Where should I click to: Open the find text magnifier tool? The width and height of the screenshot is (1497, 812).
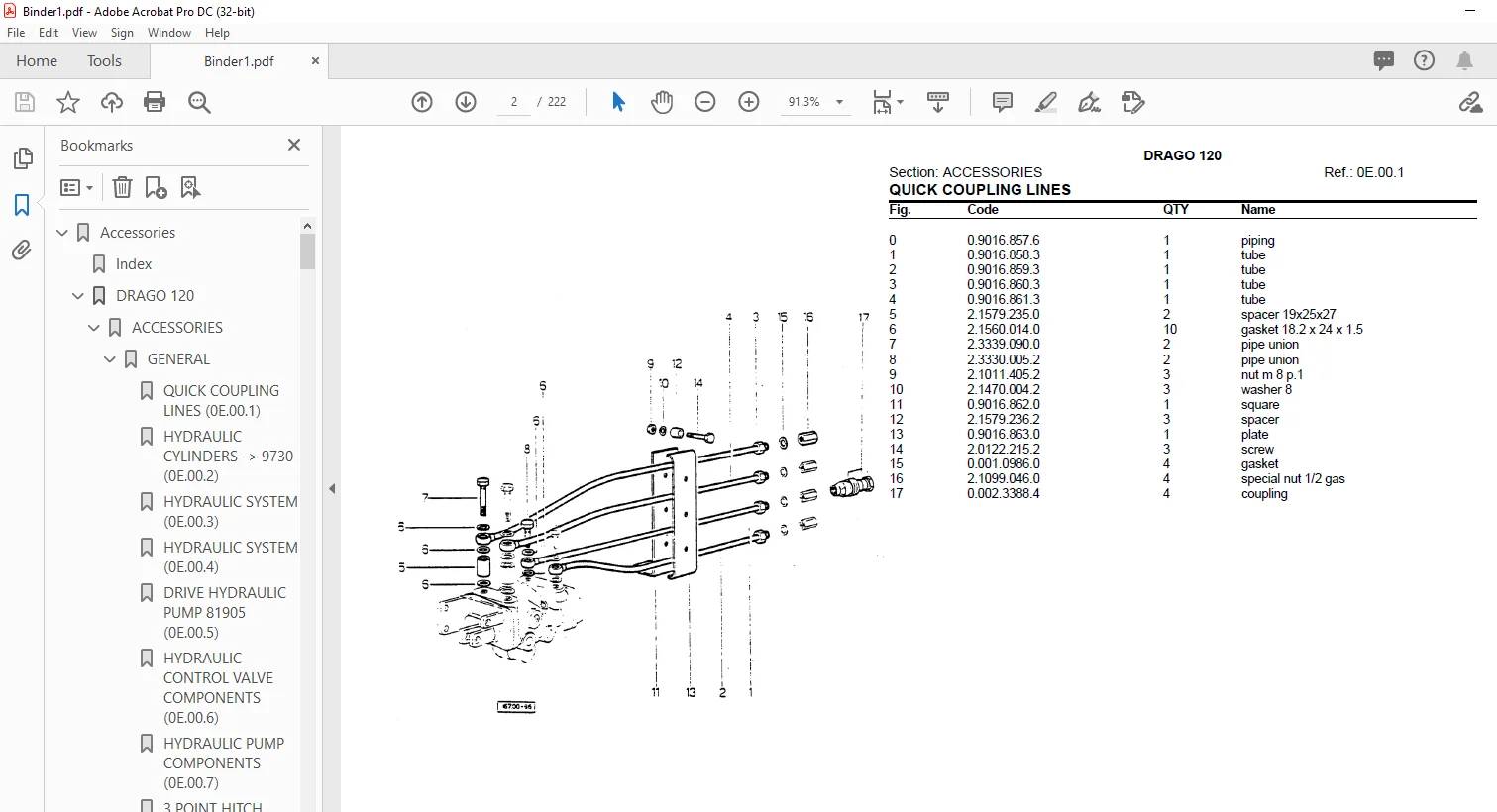click(199, 102)
